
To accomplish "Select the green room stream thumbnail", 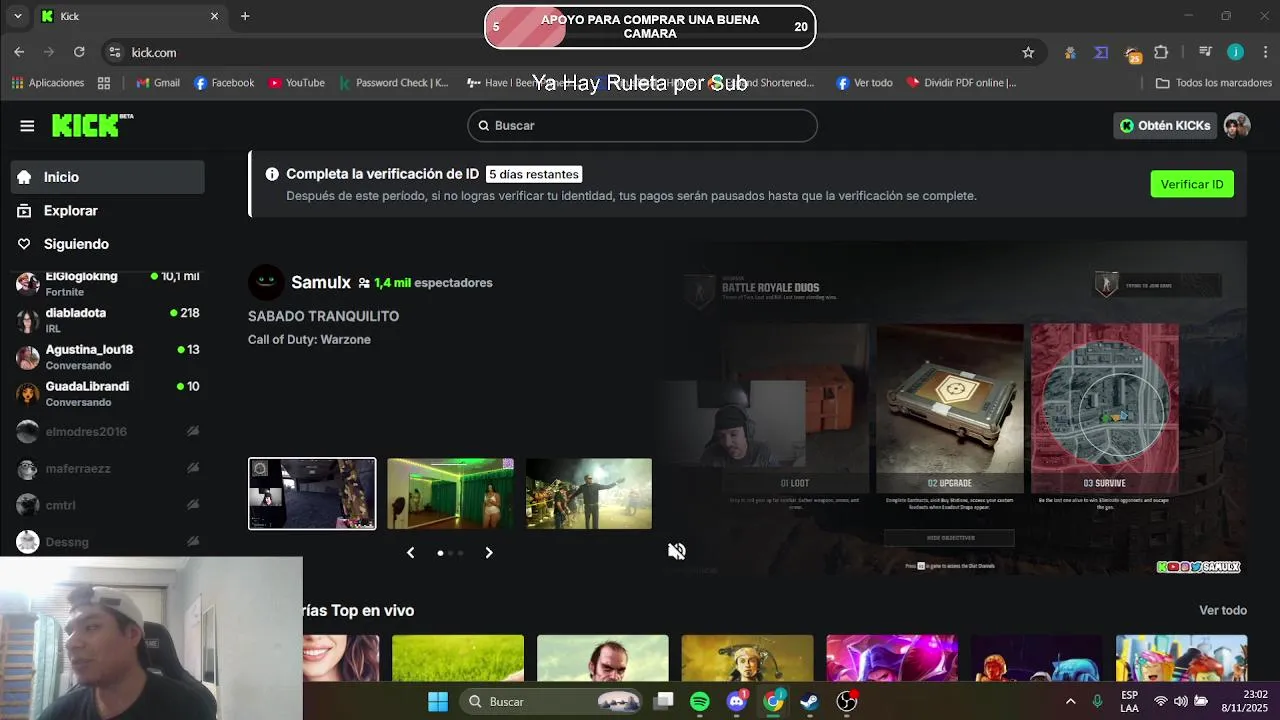I will coord(450,494).
